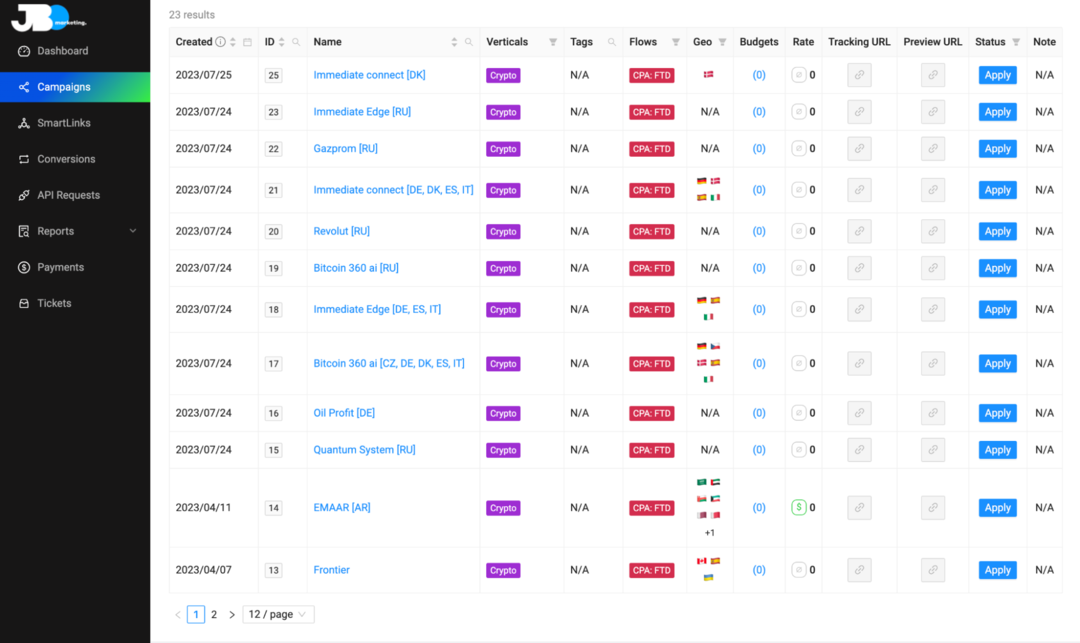Screen dimensions: 1080x643
Task: Sort campaigns by Created date
Action: pos(233,42)
